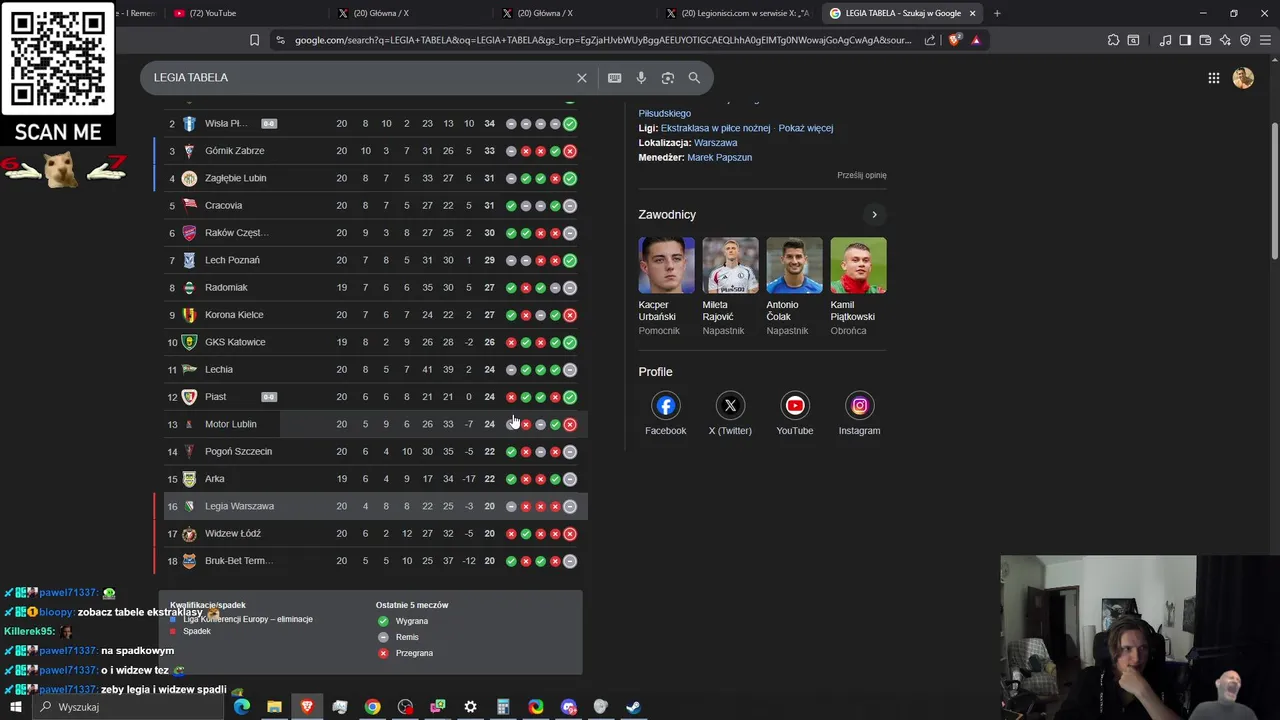This screenshot has width=1280, height=720.
Task: Open the browser main hamburger menu
Action: tap(1265, 40)
